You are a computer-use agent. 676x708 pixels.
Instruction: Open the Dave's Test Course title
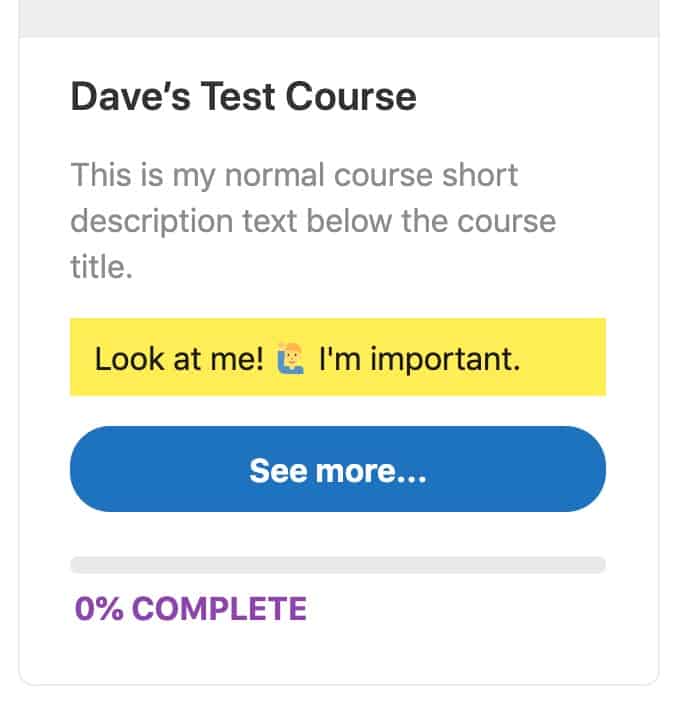point(243,97)
